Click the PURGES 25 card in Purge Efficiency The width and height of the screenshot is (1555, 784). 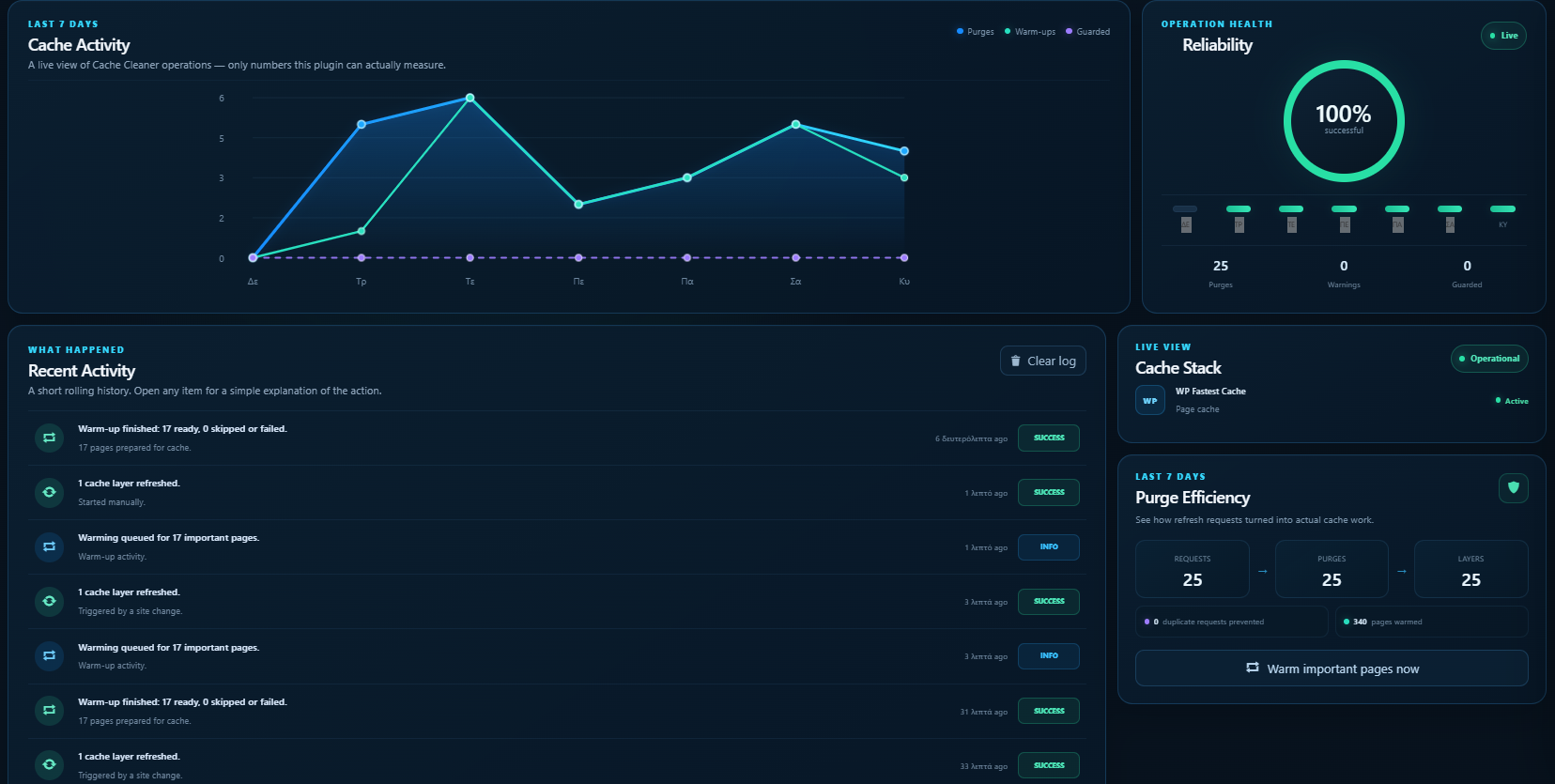(1332, 569)
